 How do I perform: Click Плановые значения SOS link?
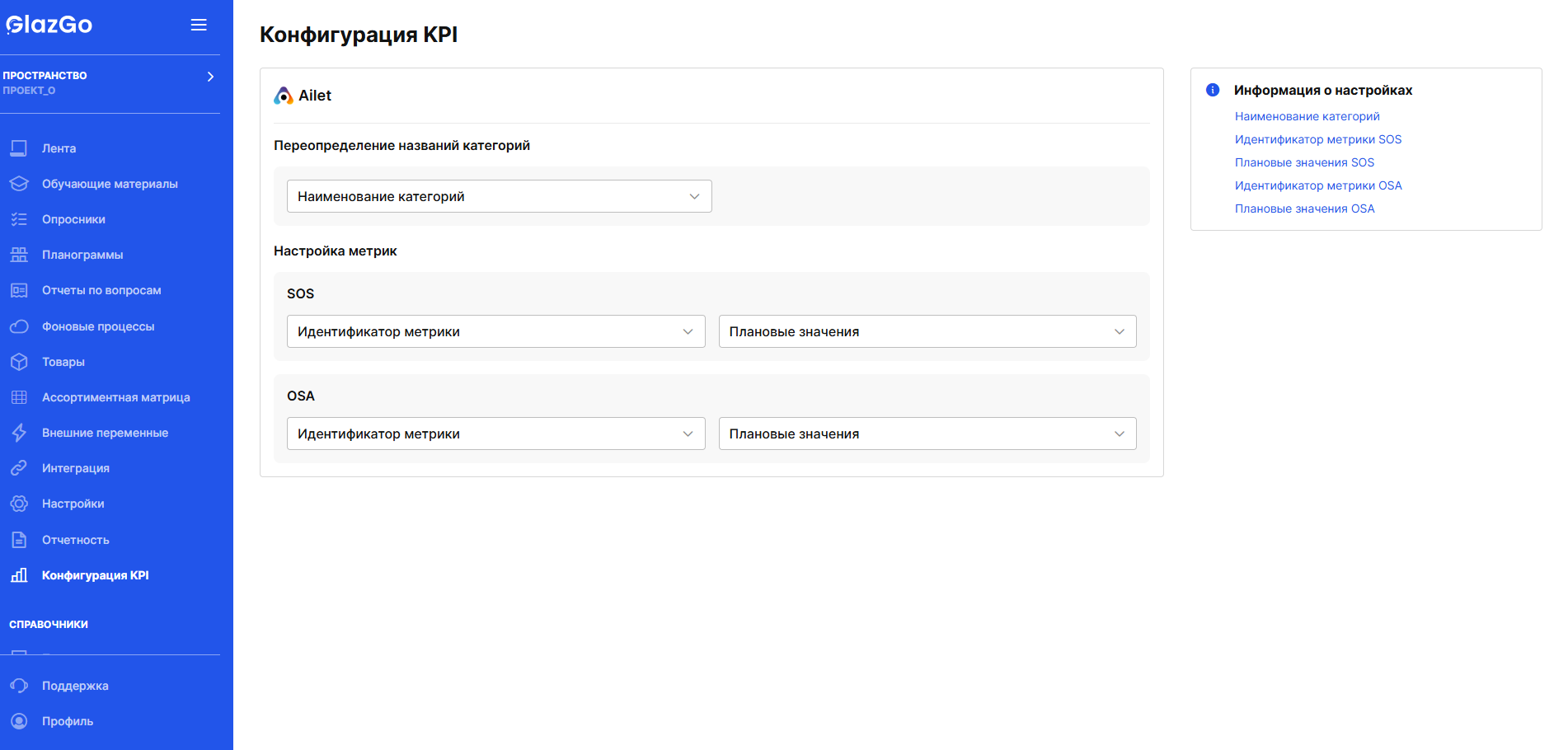coord(1304,162)
